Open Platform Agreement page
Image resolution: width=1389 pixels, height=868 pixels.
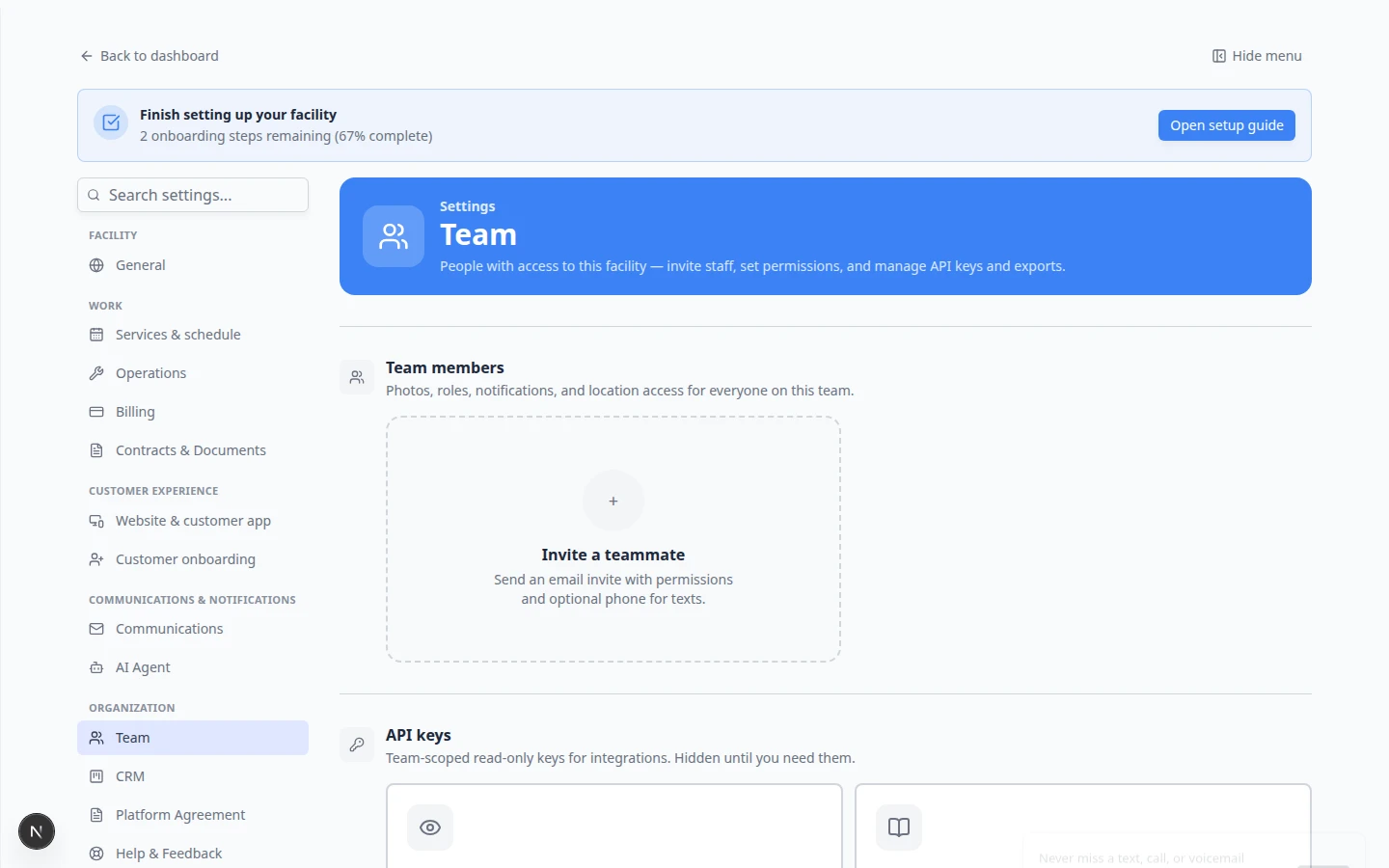click(193, 815)
